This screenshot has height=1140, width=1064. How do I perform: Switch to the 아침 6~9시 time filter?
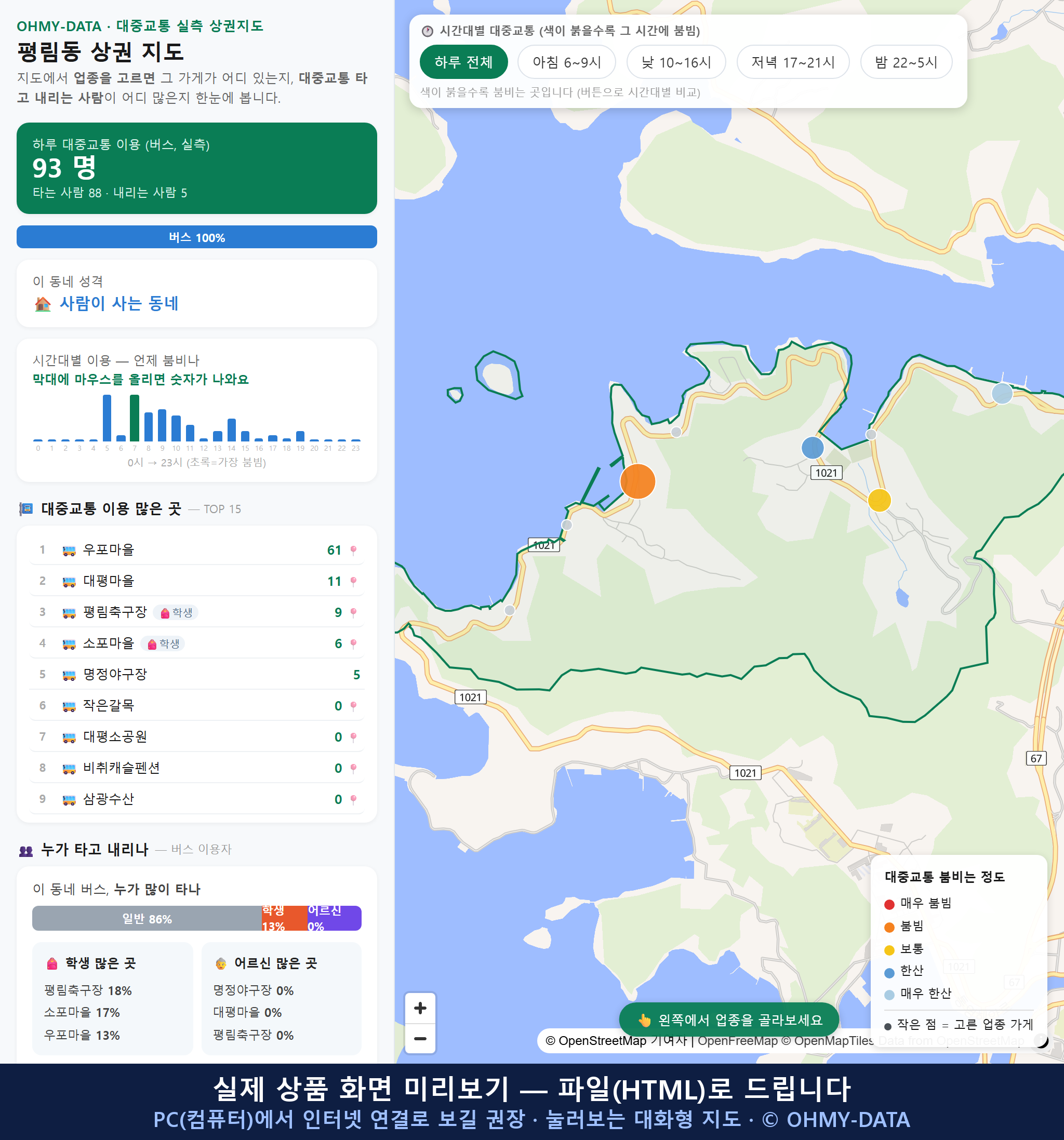566,62
